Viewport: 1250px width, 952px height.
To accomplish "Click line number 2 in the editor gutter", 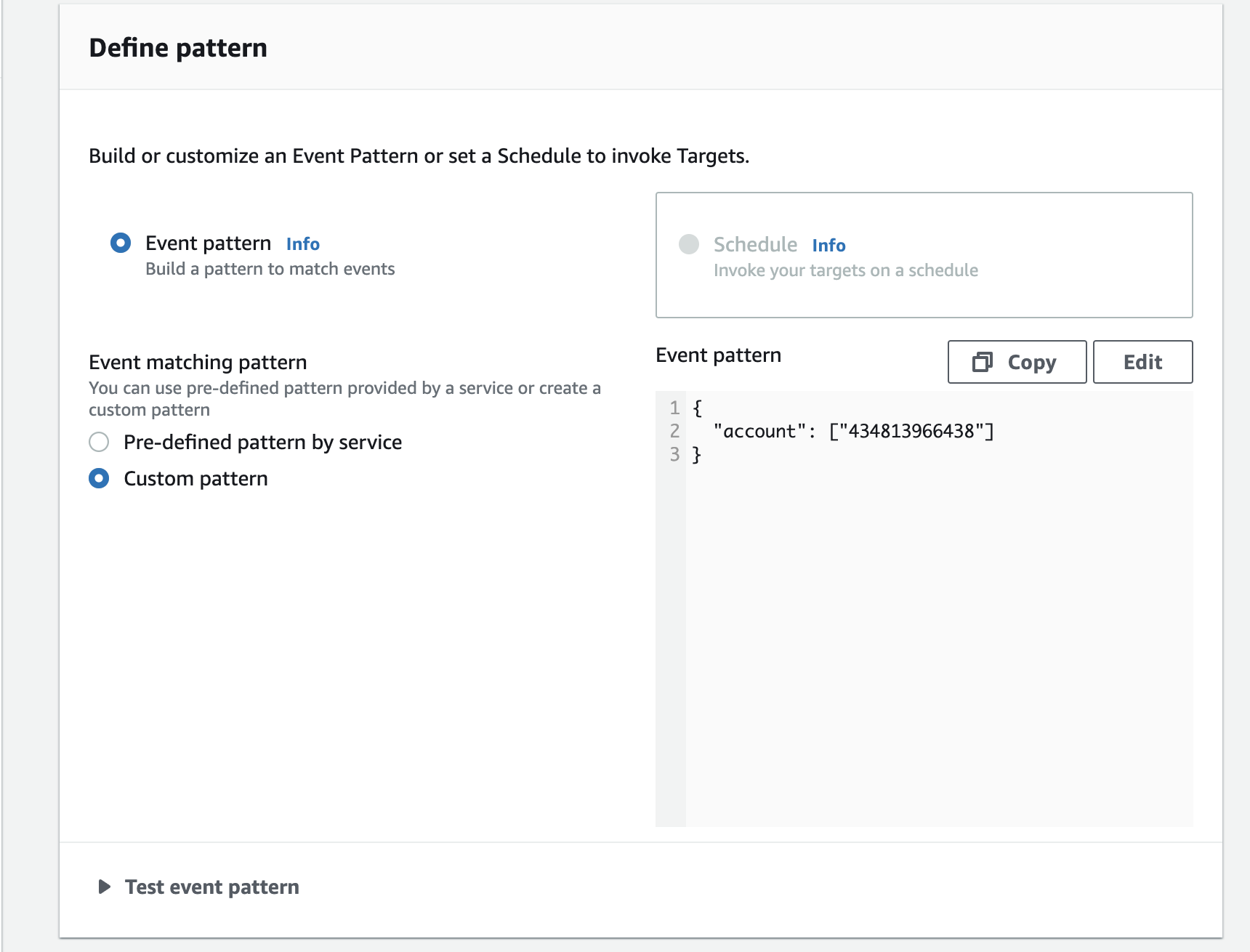I will pos(673,430).
